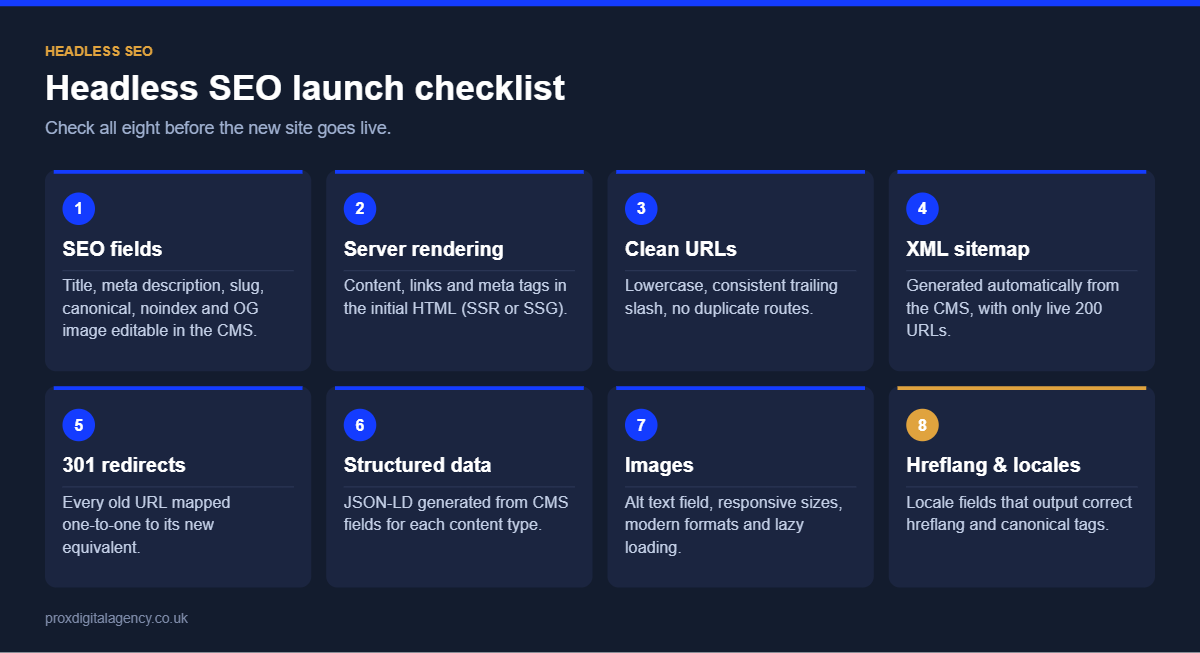Click the 'Generated automatically from the CMS' description
Screen dimensions: 1200x653
pos(1013,308)
